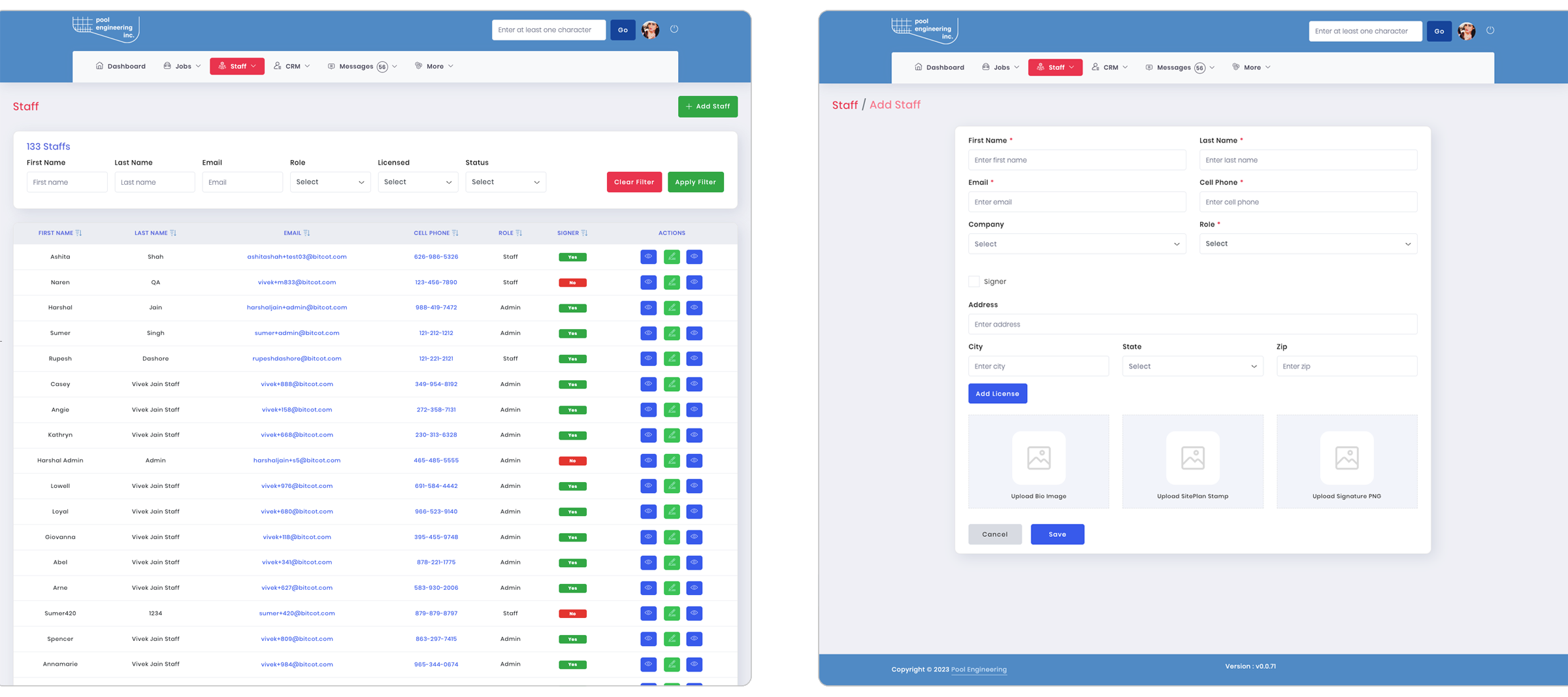Check the Signer checkbox

pyautogui.click(x=974, y=282)
